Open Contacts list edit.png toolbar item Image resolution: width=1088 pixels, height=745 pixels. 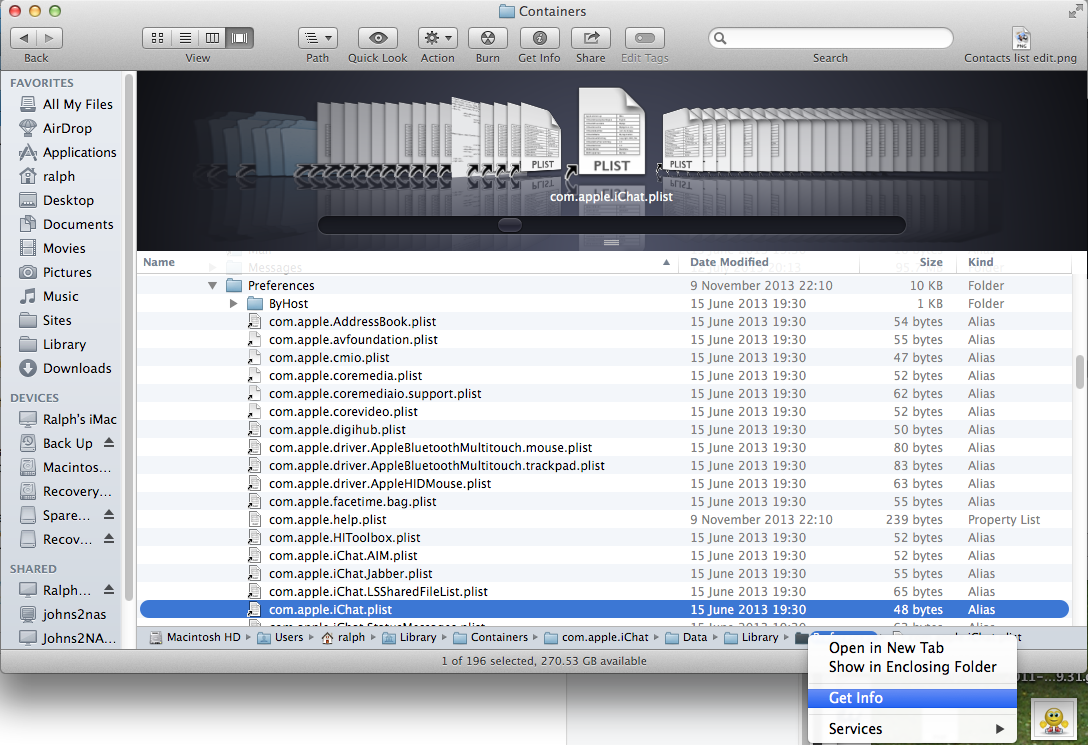(1021, 39)
